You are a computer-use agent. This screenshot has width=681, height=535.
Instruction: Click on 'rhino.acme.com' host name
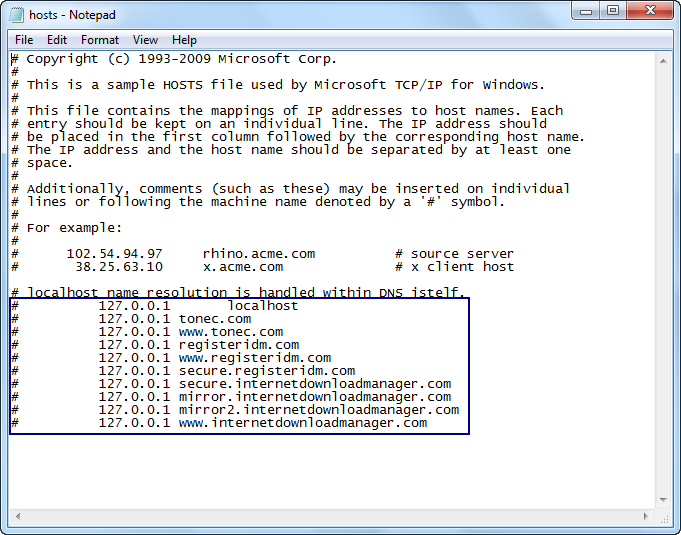[259, 254]
